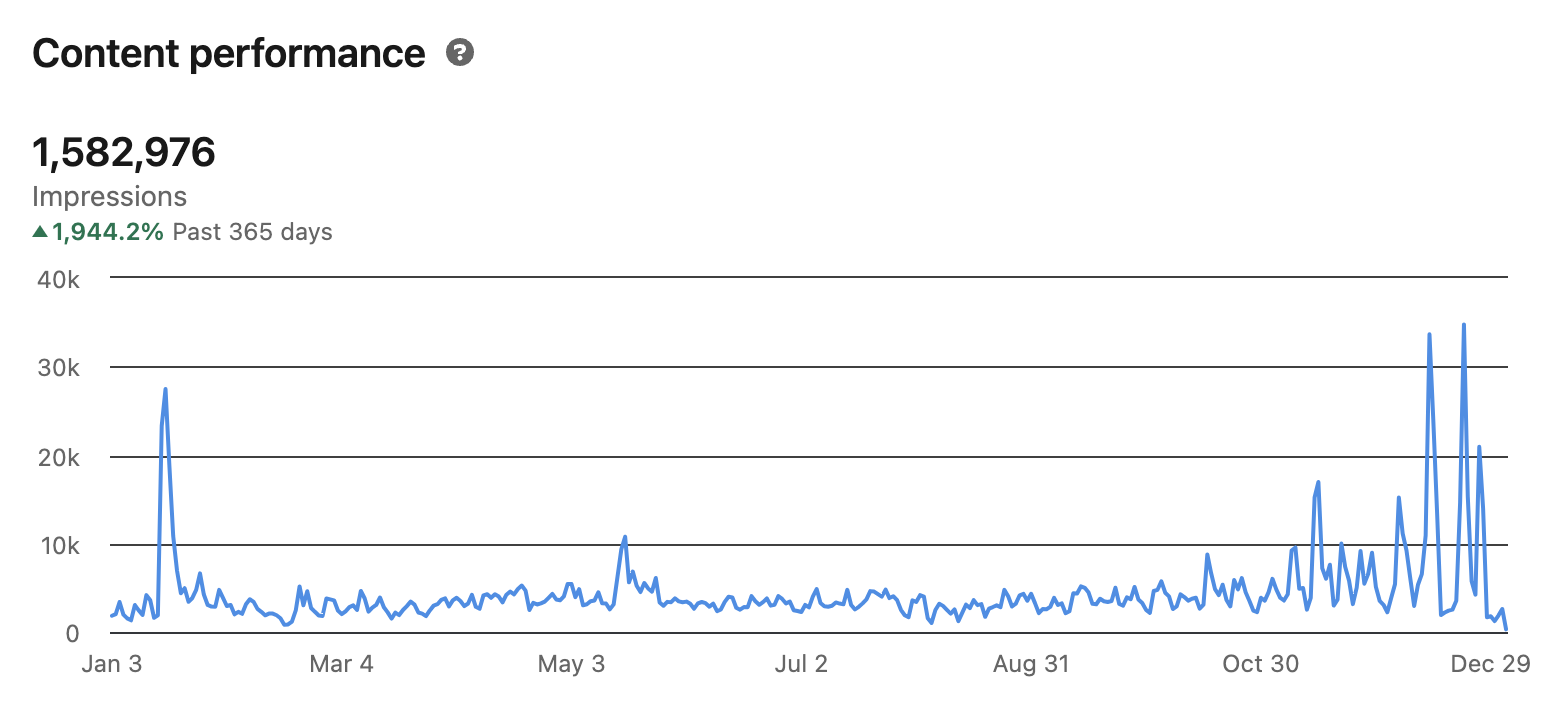Screen dimensions: 1562x712
Task: Click the Jul 2 date label
Action: point(802,664)
